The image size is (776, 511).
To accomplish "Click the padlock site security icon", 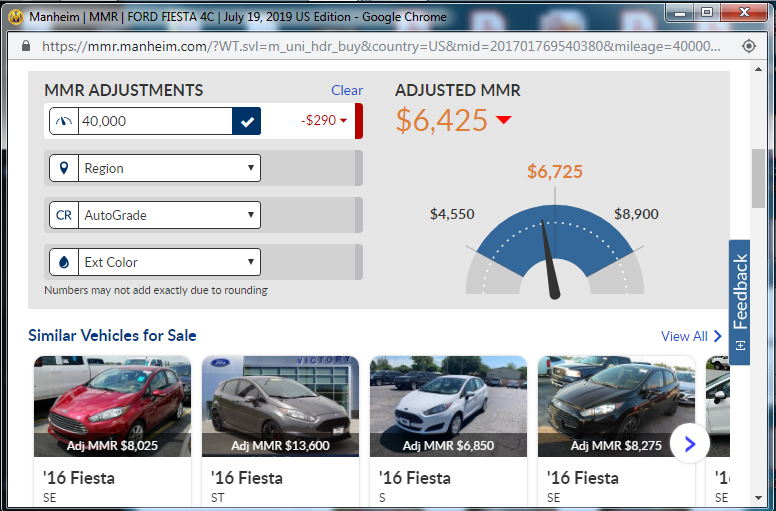I will [x=26, y=46].
